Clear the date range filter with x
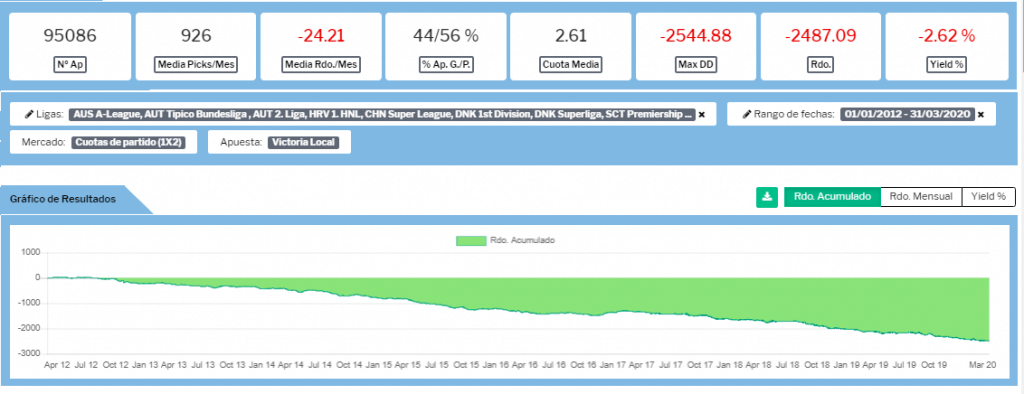1024x394 pixels. tap(981, 114)
